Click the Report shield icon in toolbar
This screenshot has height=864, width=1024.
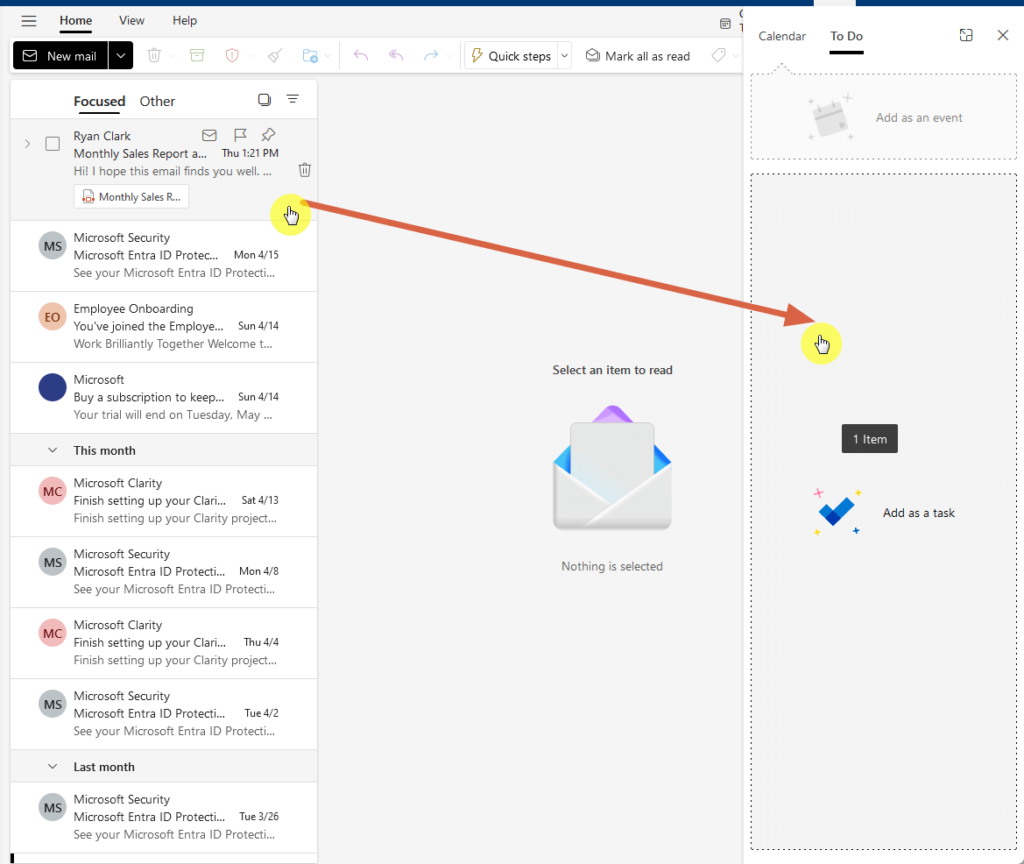pyautogui.click(x=232, y=56)
